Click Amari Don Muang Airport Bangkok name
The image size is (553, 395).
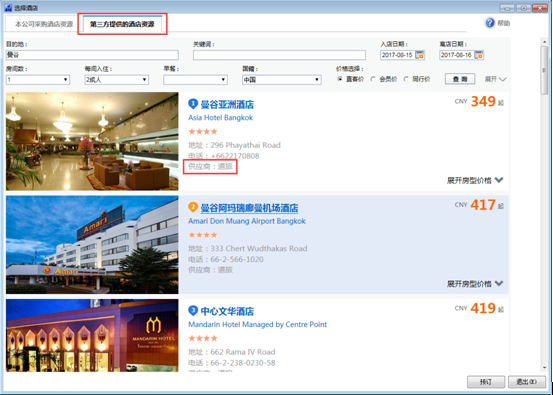(247, 221)
